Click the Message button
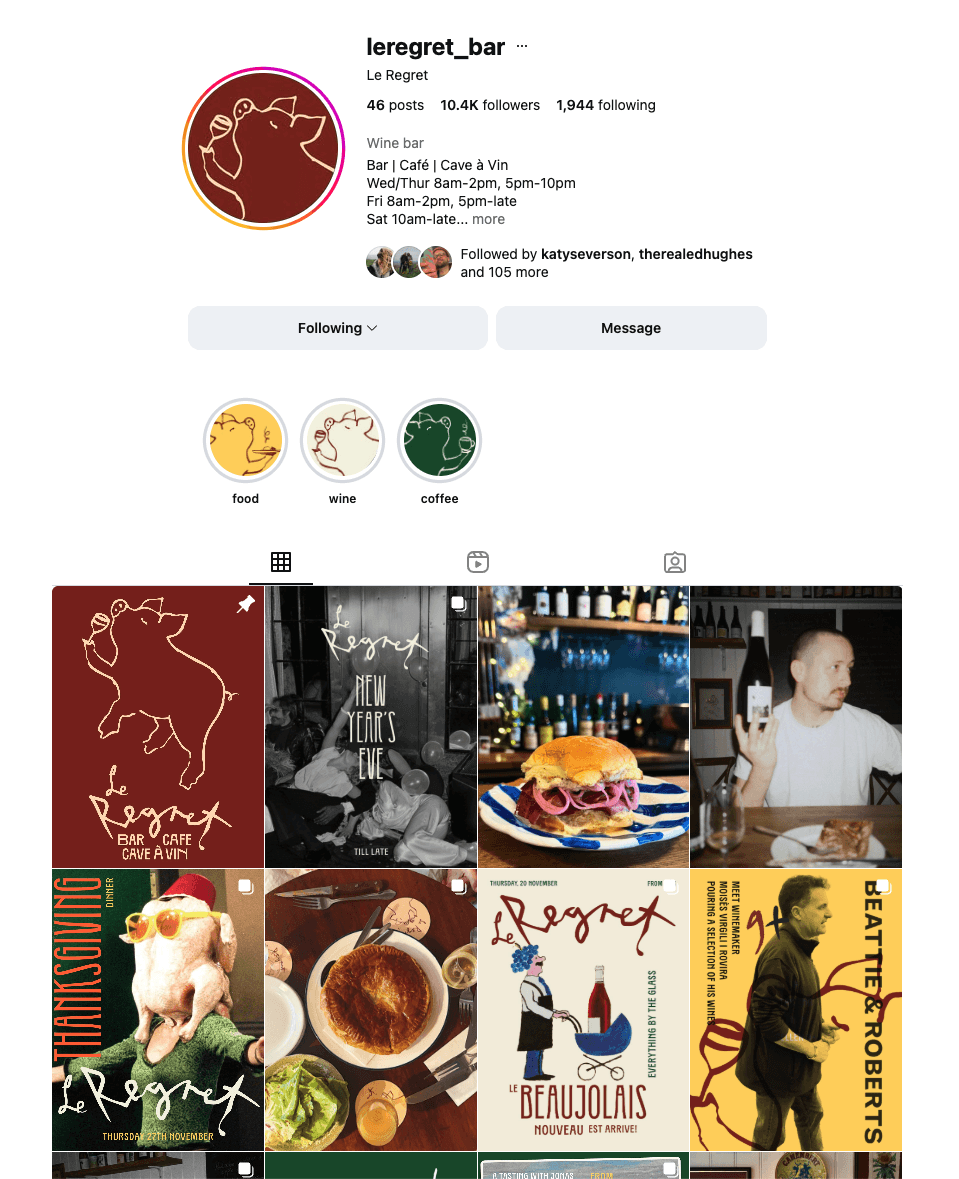Image resolution: width=959 pixels, height=1179 pixels. point(631,328)
